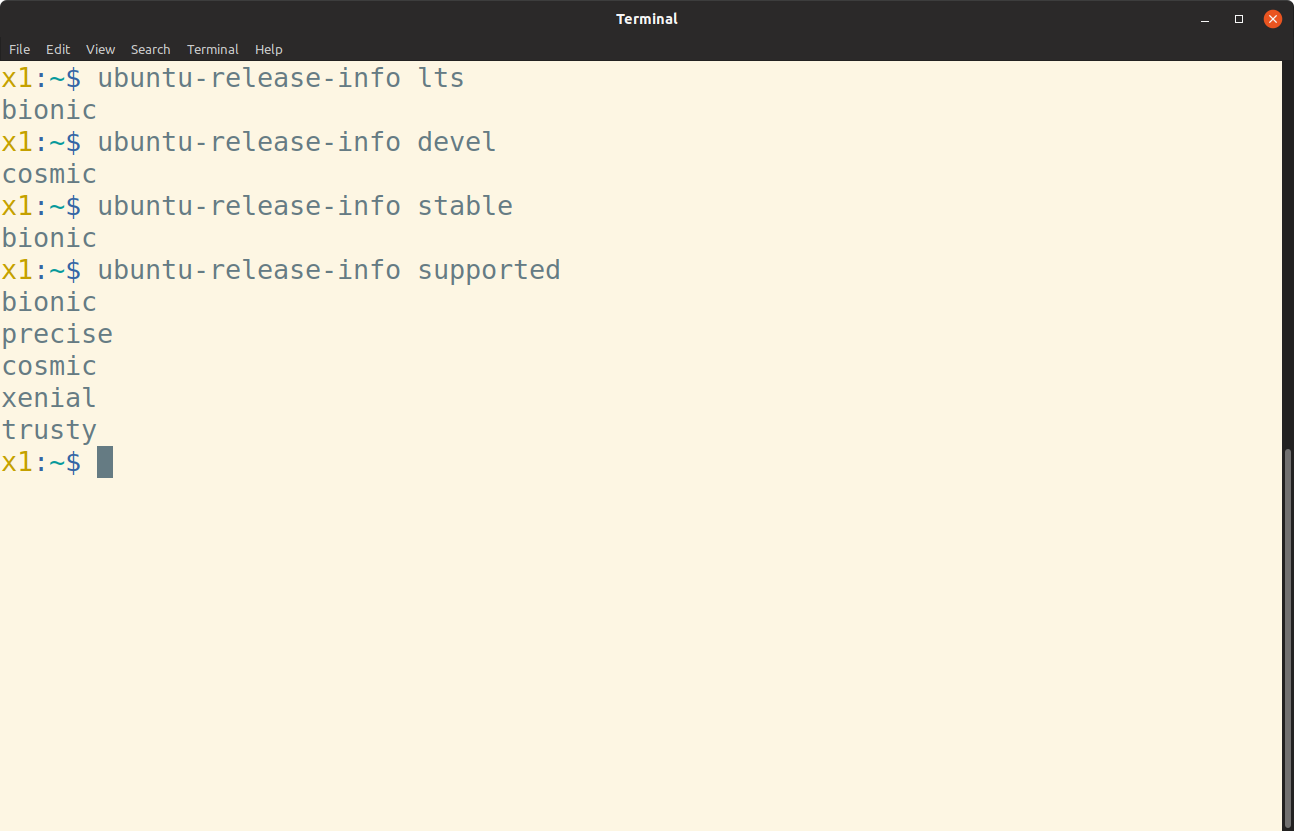Click the 'ubuntu-release-info lts' command line
The height and width of the screenshot is (831, 1294).
tap(281, 78)
